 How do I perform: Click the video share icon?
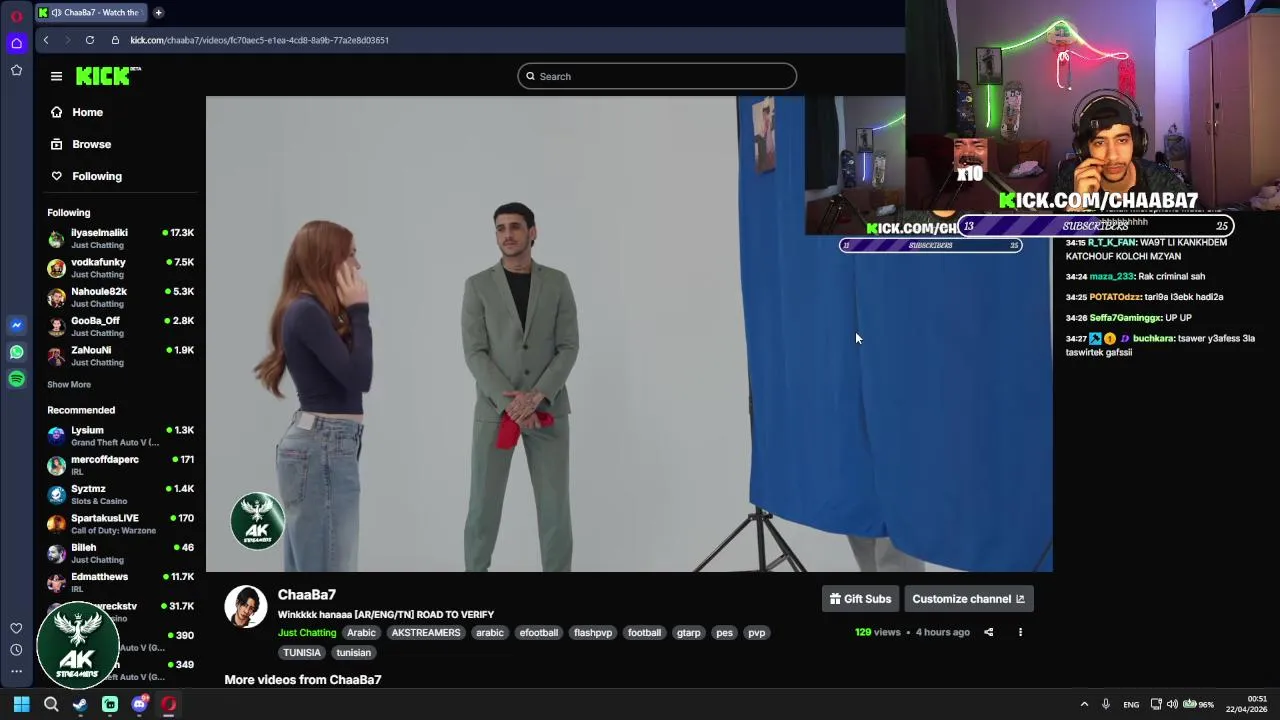tap(988, 632)
